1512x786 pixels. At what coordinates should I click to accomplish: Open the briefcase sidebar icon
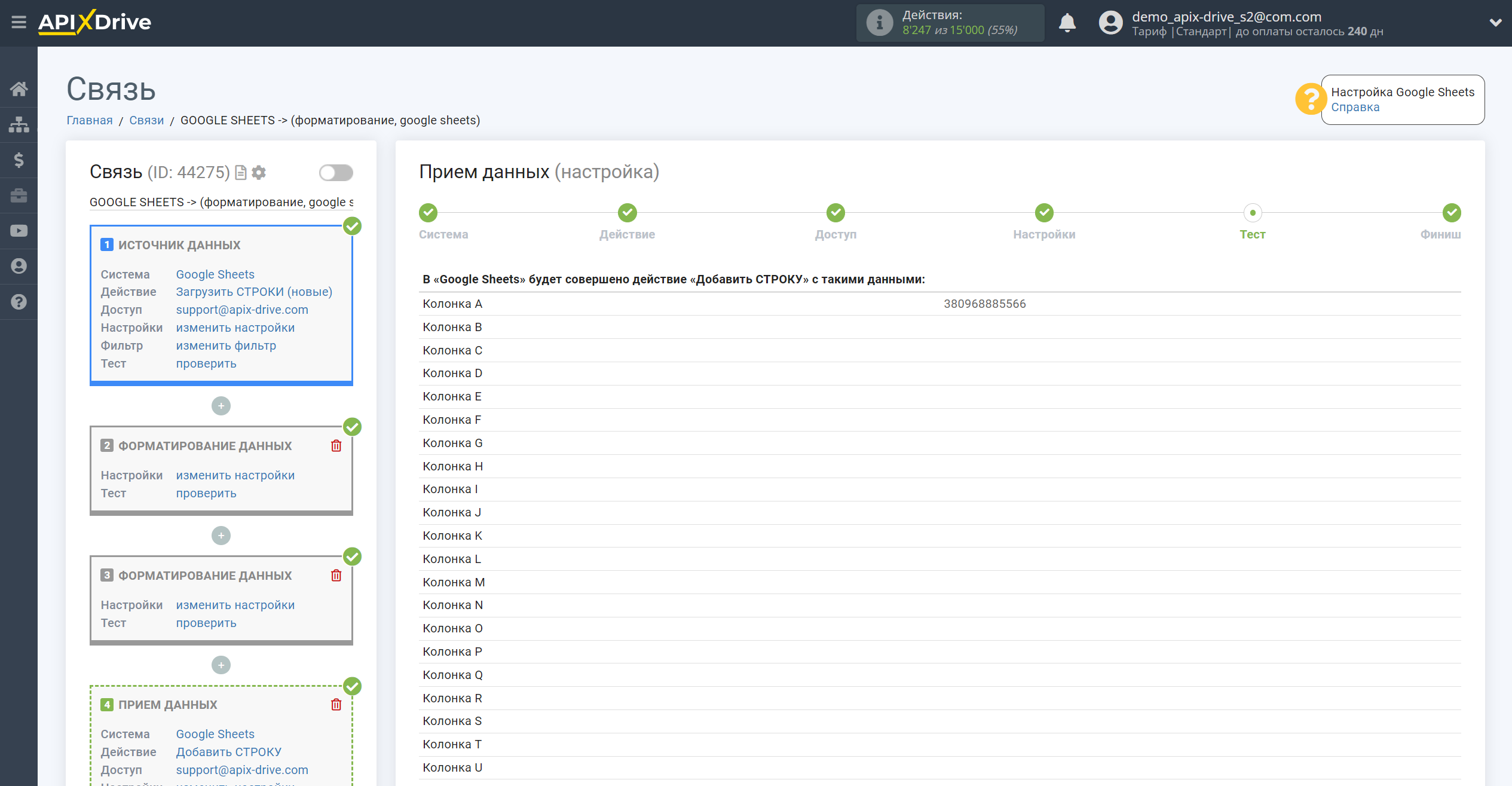click(19, 195)
